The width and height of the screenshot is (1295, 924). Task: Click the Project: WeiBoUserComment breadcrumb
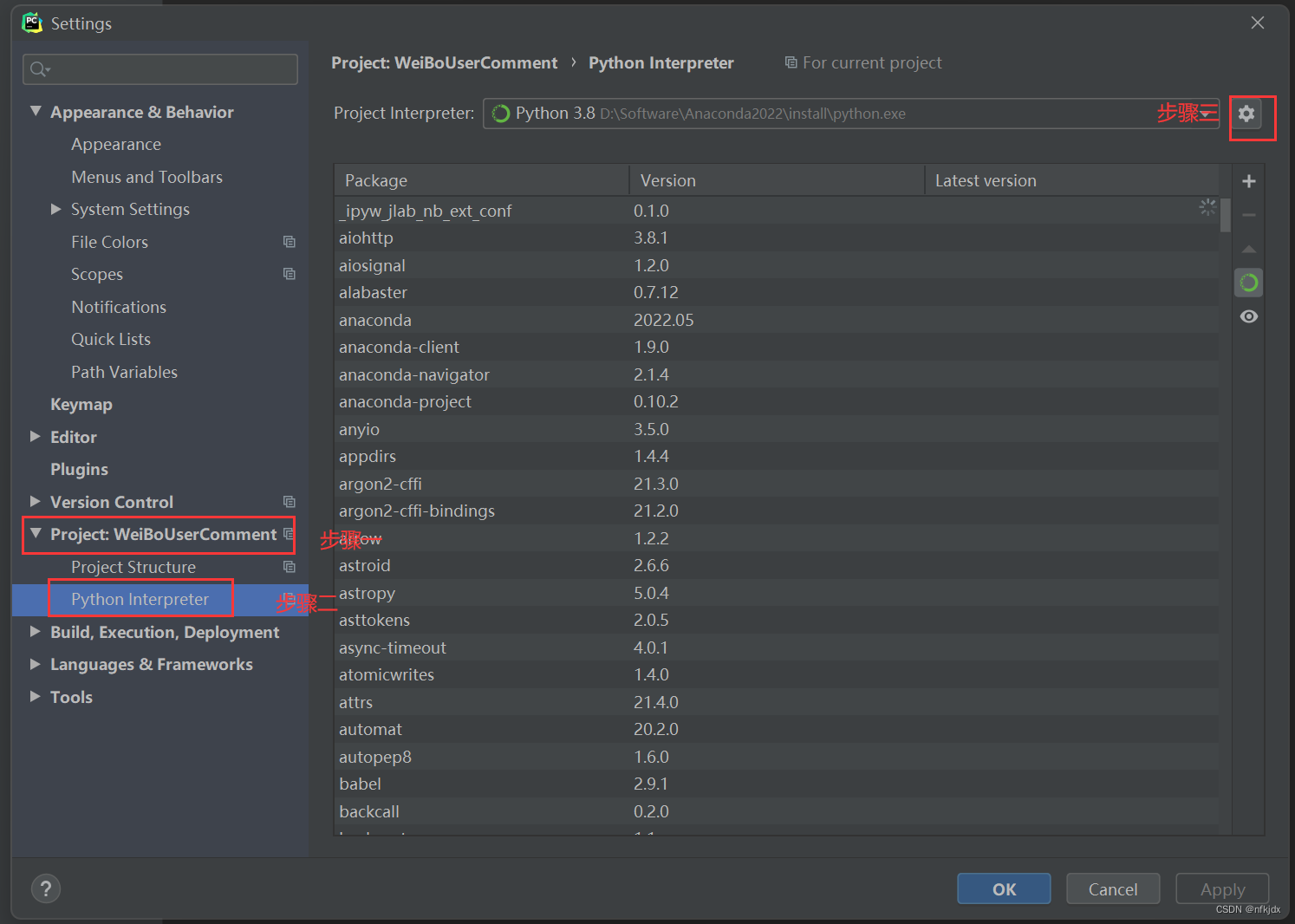click(445, 62)
